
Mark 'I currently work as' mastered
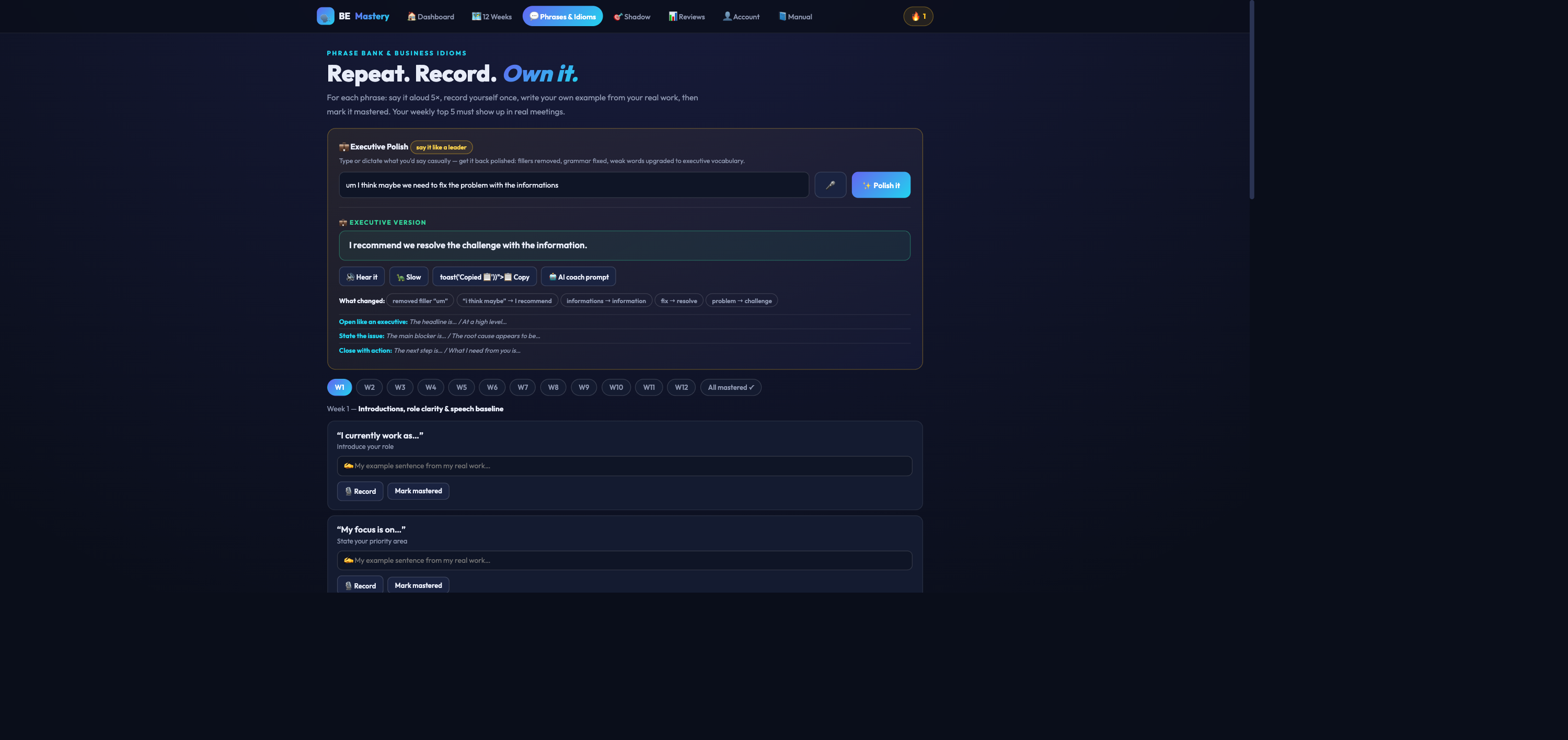pos(418,491)
